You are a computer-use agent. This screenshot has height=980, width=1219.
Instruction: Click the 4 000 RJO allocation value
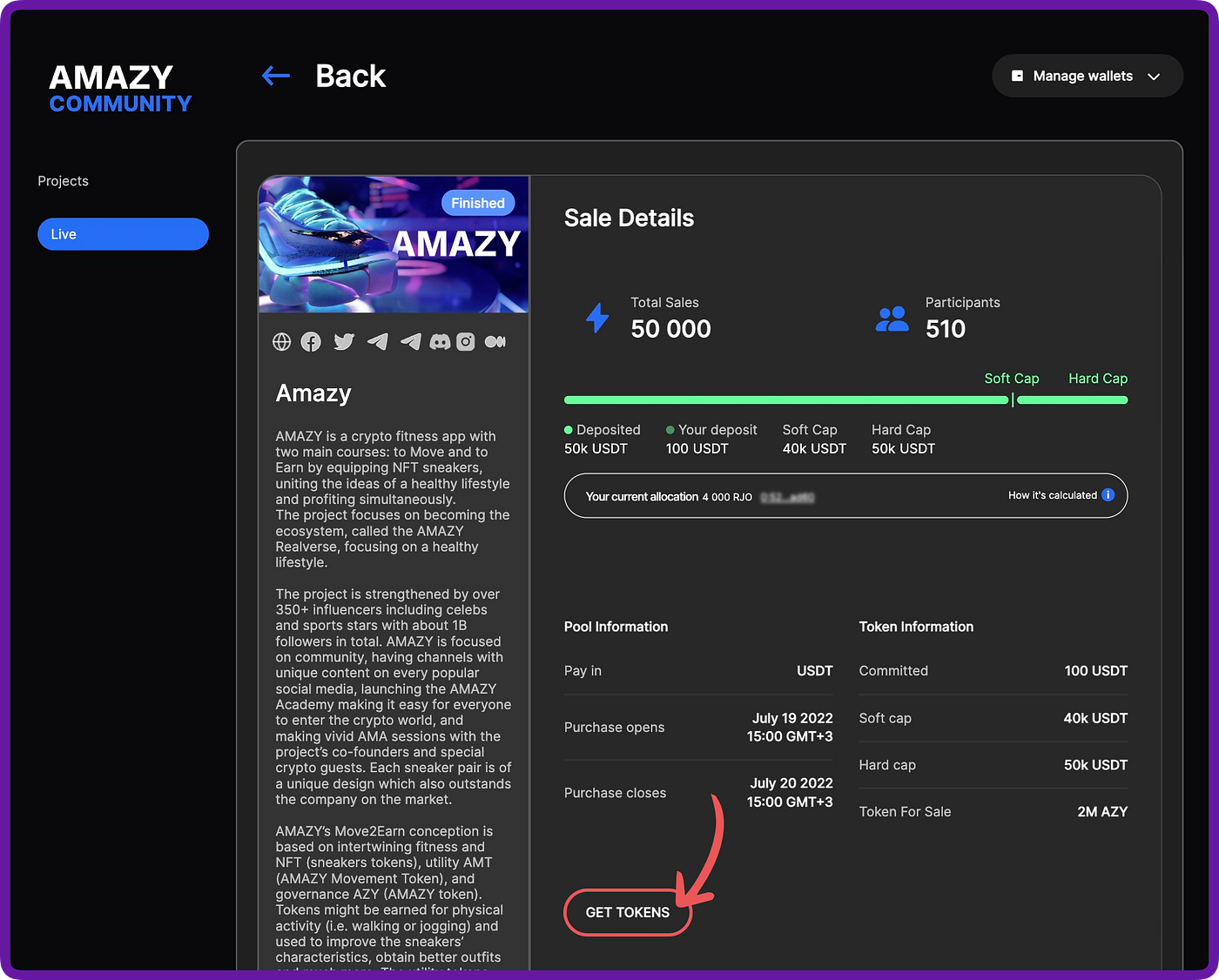point(727,497)
